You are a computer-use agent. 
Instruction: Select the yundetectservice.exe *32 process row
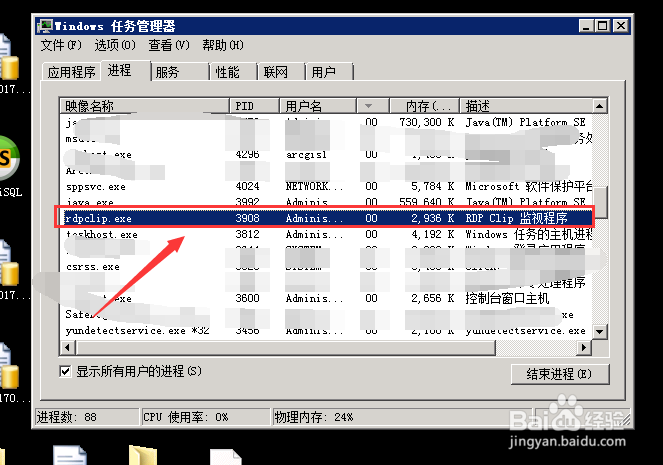325,331
